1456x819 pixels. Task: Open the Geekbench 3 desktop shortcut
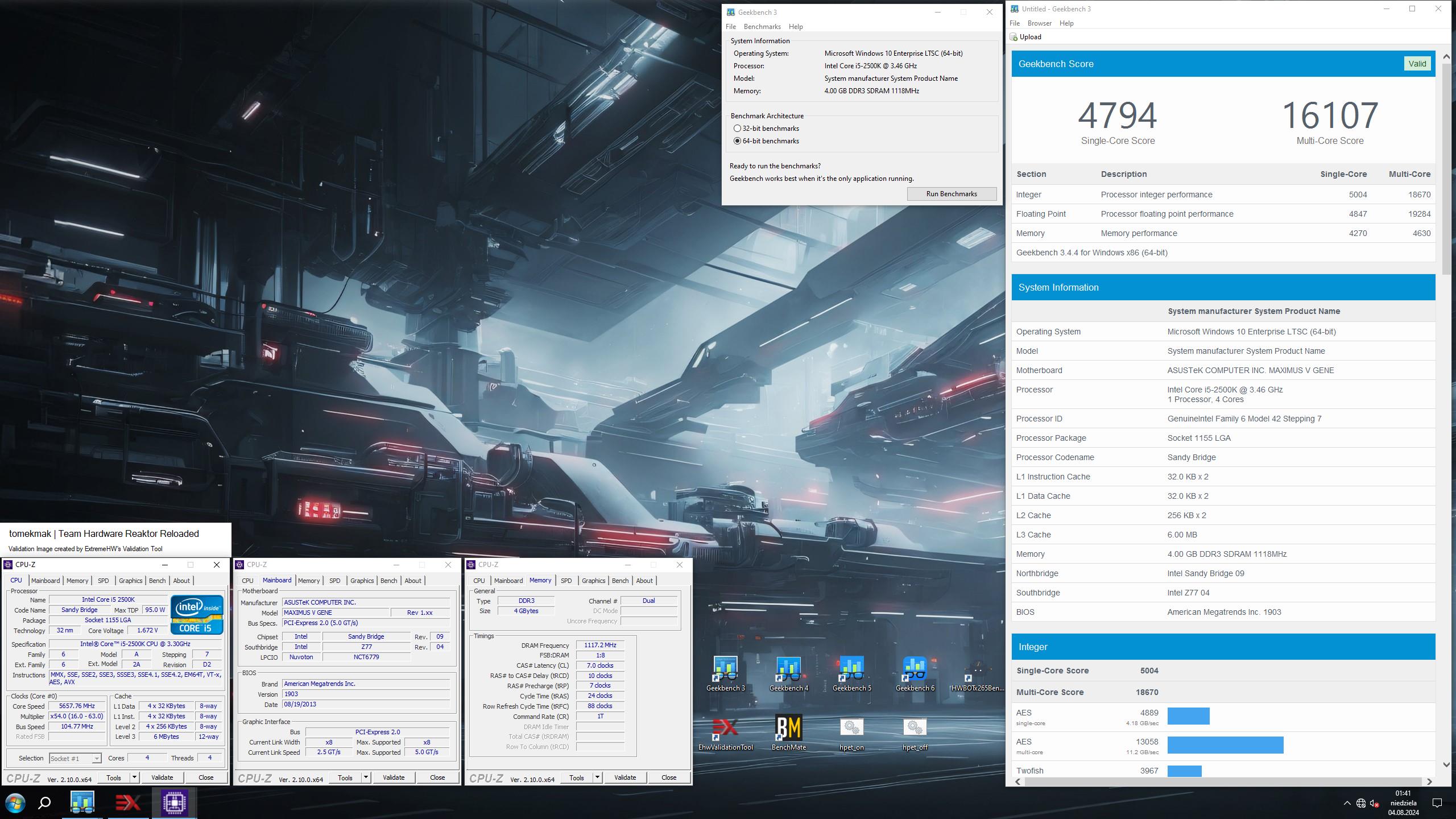[725, 675]
